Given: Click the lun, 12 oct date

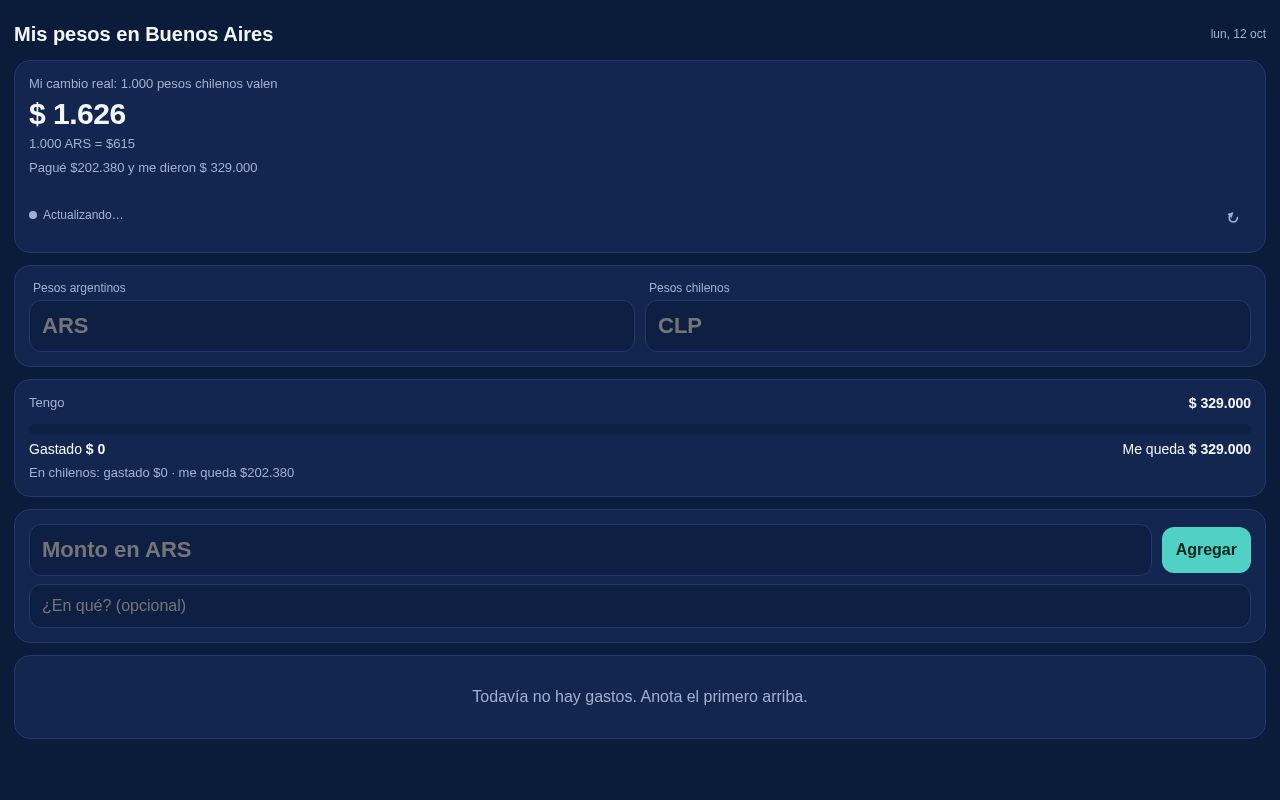Looking at the screenshot, I should [x=1238, y=34].
